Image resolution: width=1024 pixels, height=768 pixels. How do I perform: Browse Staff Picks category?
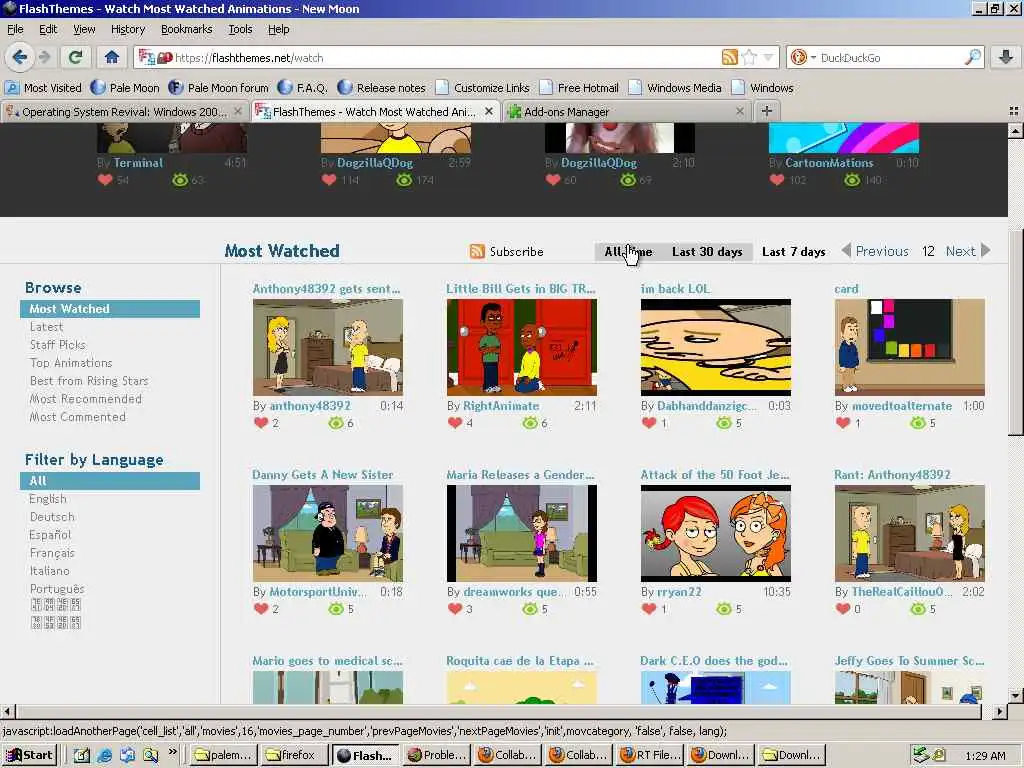(57, 345)
